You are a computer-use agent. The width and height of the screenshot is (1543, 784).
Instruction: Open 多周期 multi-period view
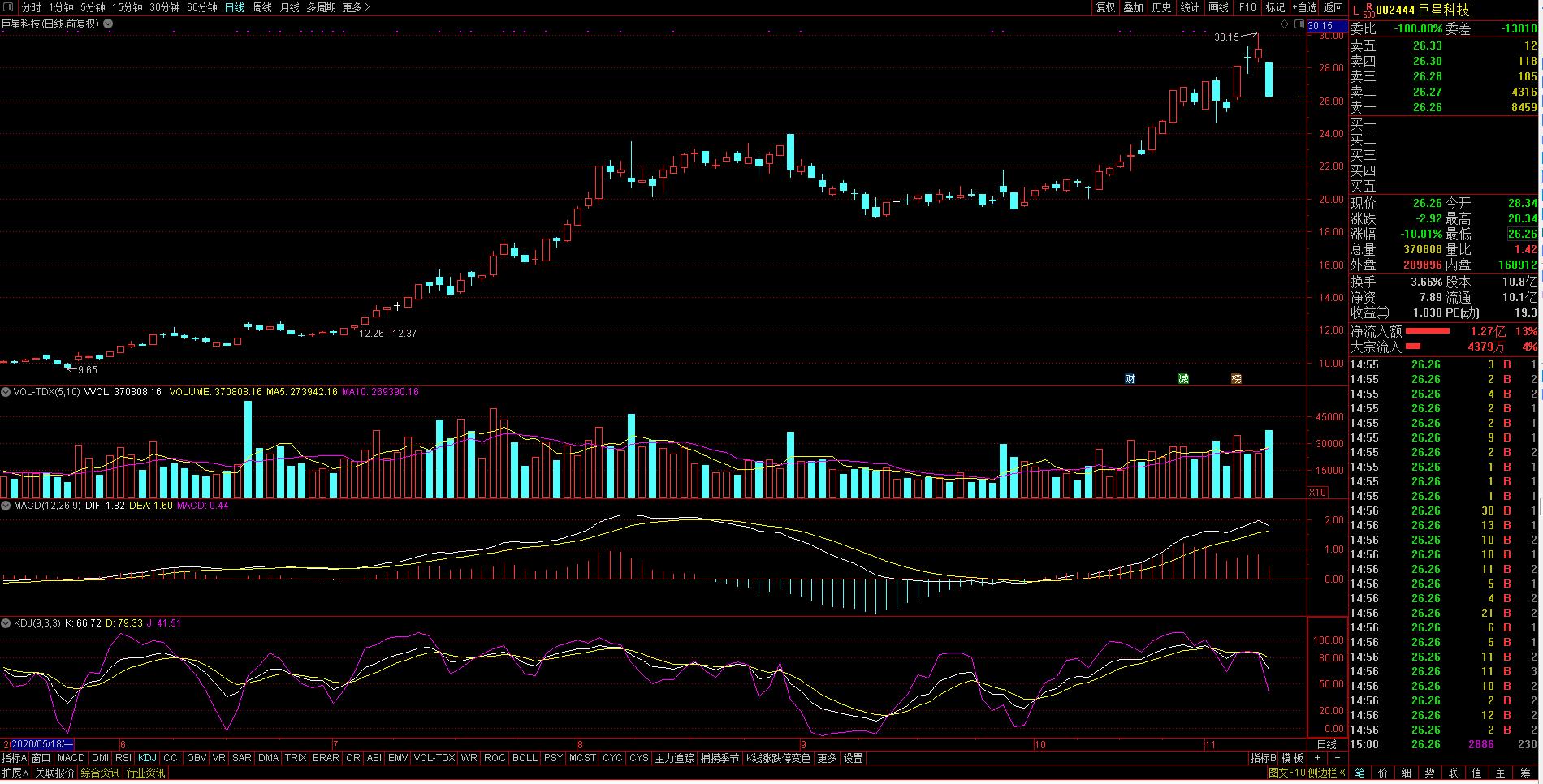point(321,7)
